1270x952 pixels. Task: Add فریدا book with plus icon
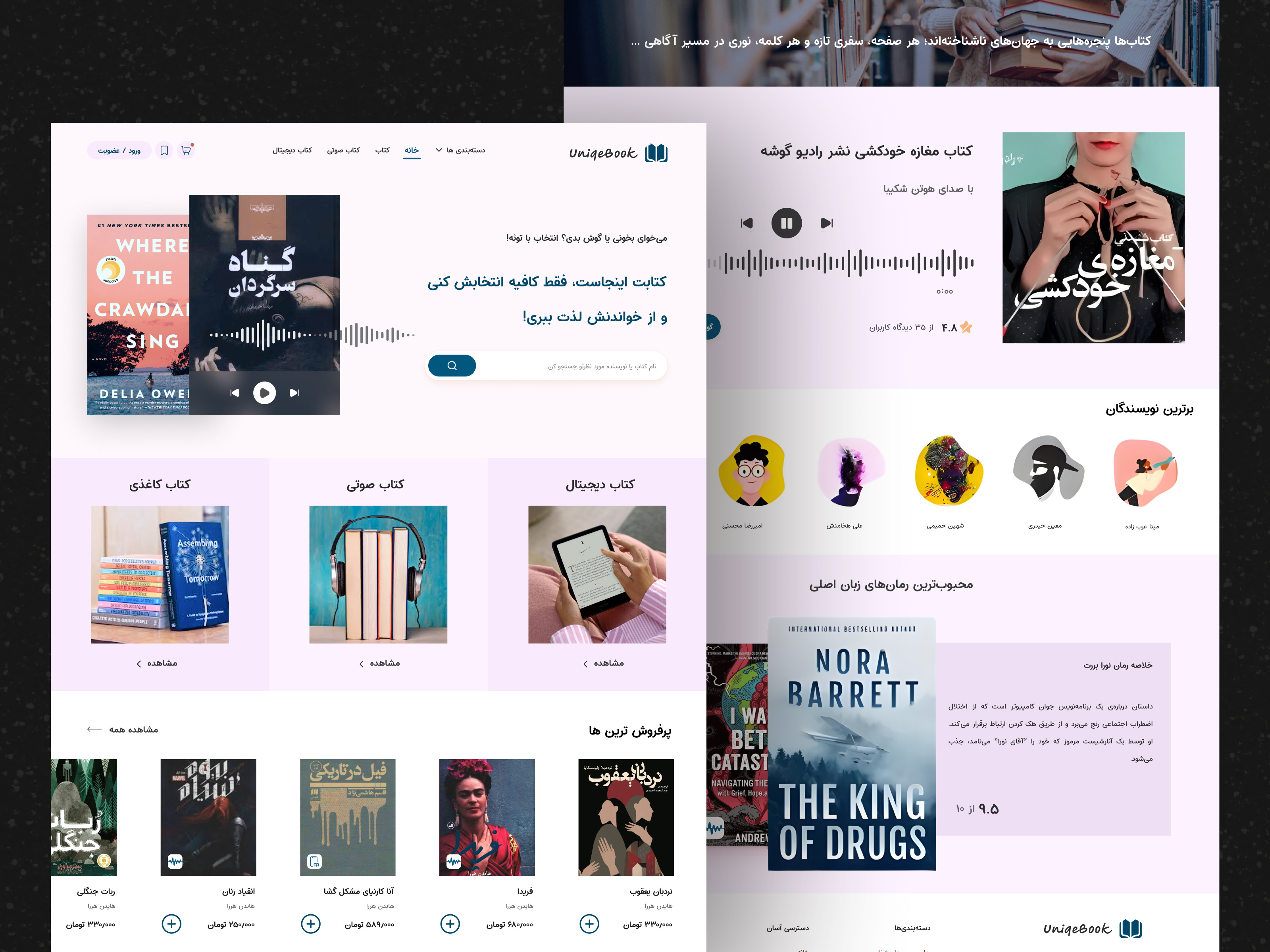point(450,924)
